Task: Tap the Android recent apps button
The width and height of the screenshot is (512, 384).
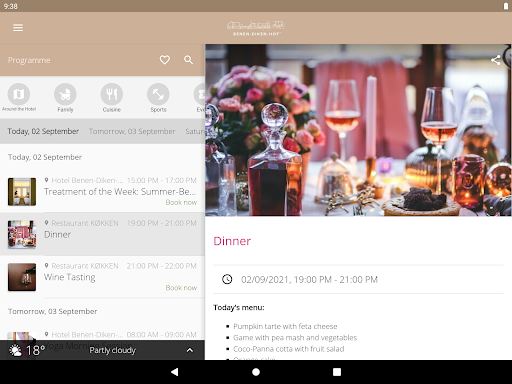Action: (x=337, y=372)
